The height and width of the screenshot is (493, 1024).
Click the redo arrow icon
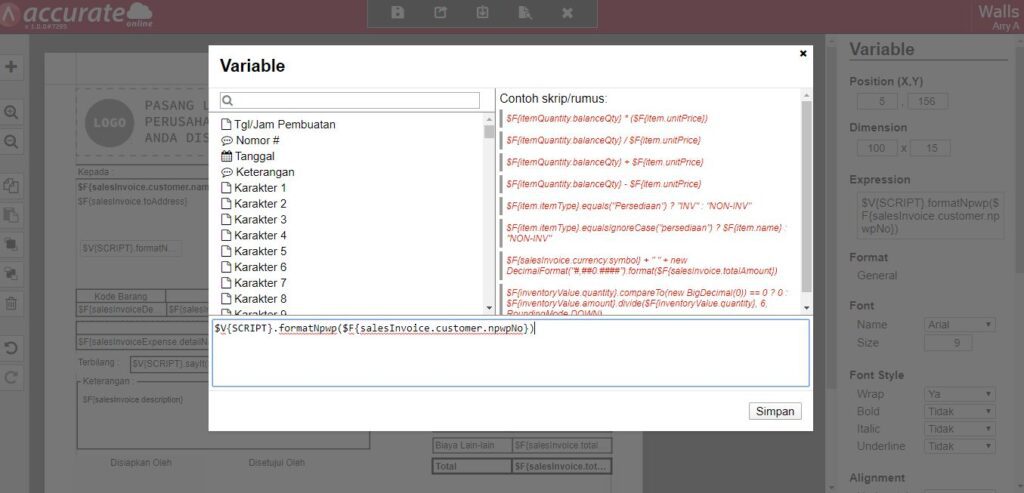(11, 377)
